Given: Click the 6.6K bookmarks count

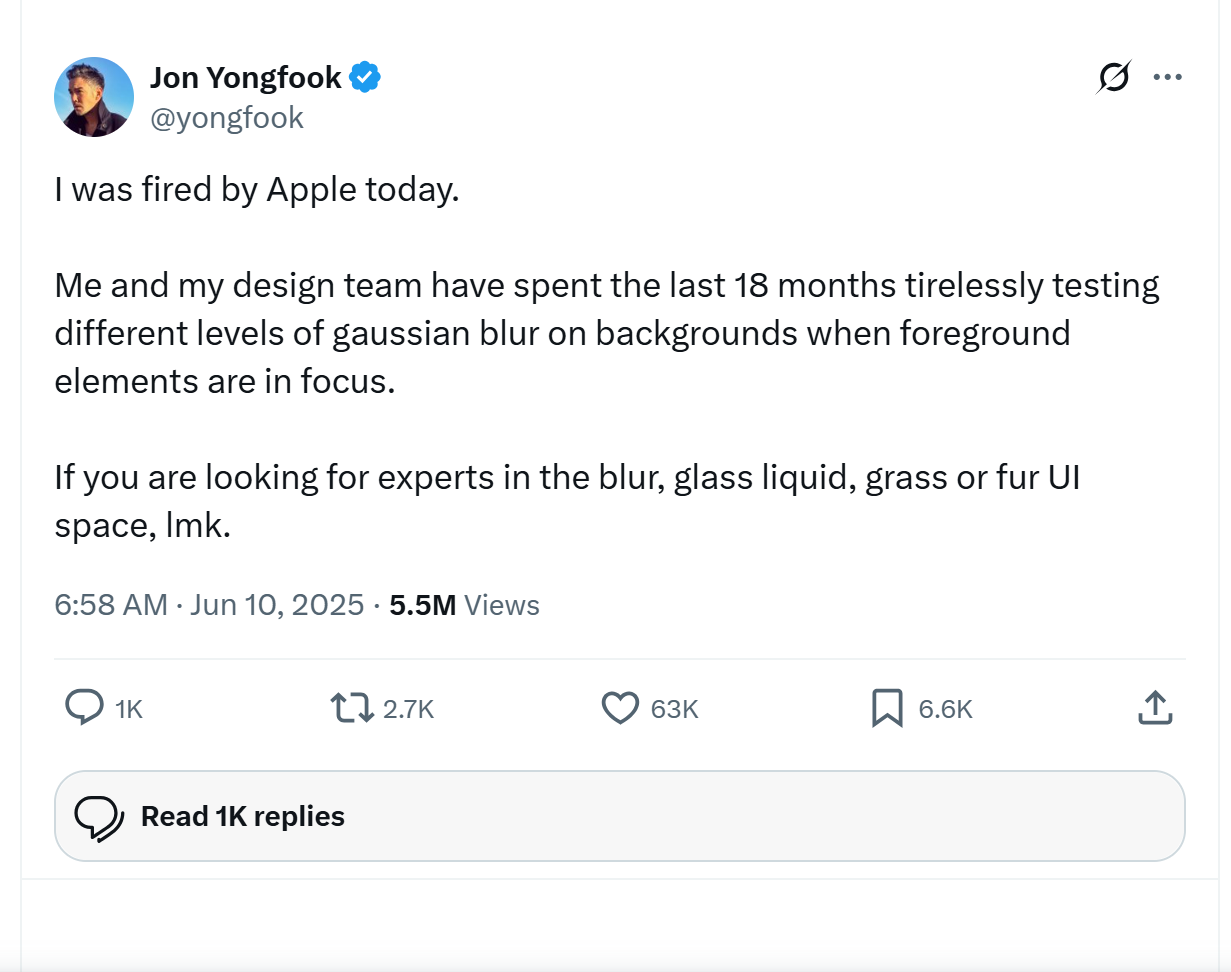Looking at the screenshot, I should click(x=945, y=709).
